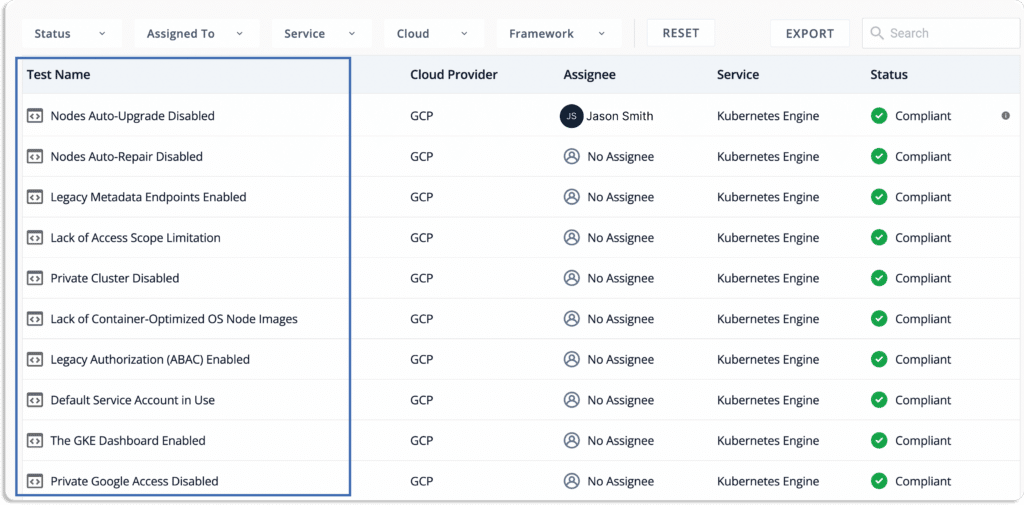Click green compliant checkmark in Legacy Authorization row

pyautogui.click(x=879, y=359)
